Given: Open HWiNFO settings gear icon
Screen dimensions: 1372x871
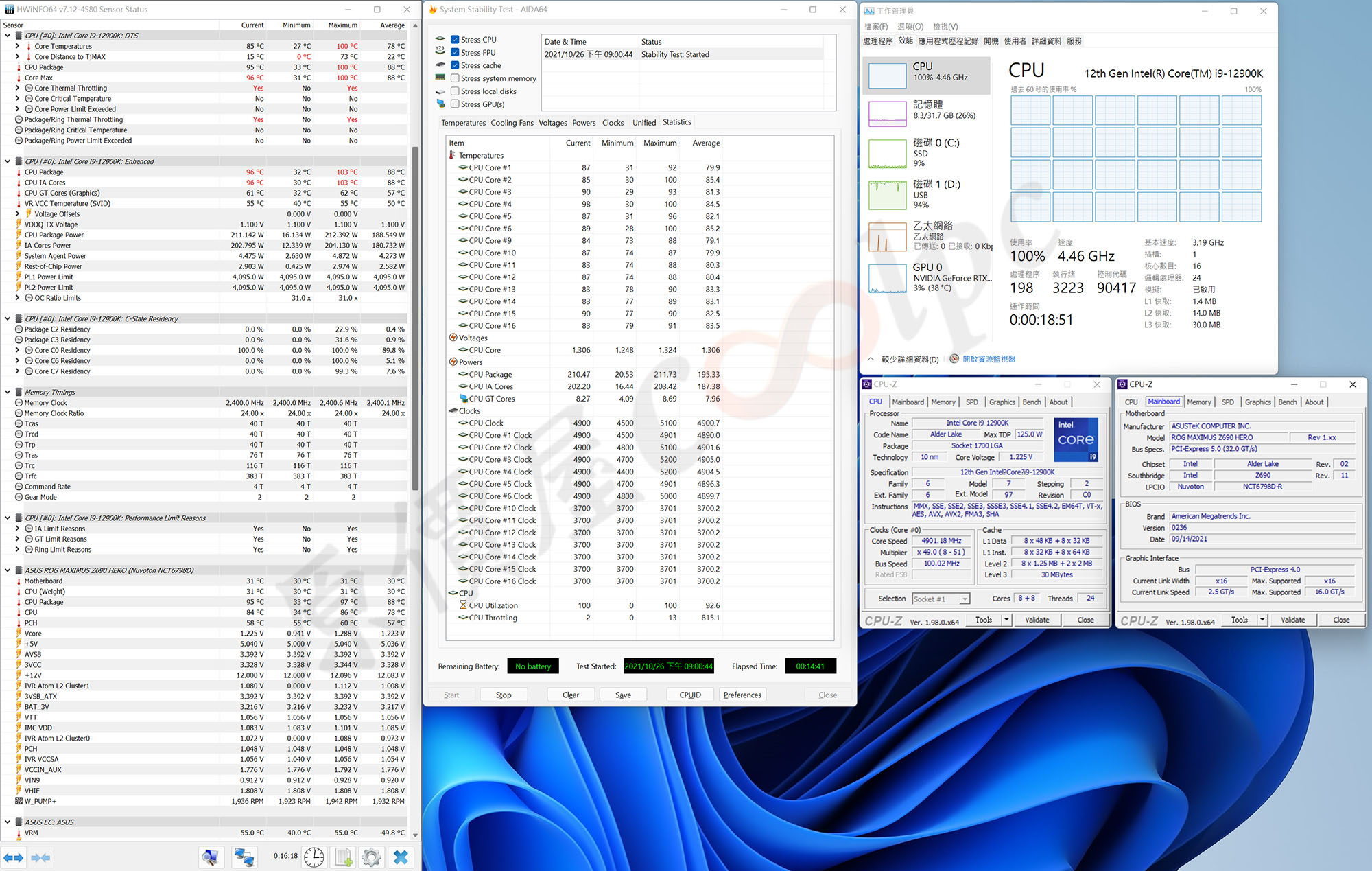Looking at the screenshot, I should point(371,857).
